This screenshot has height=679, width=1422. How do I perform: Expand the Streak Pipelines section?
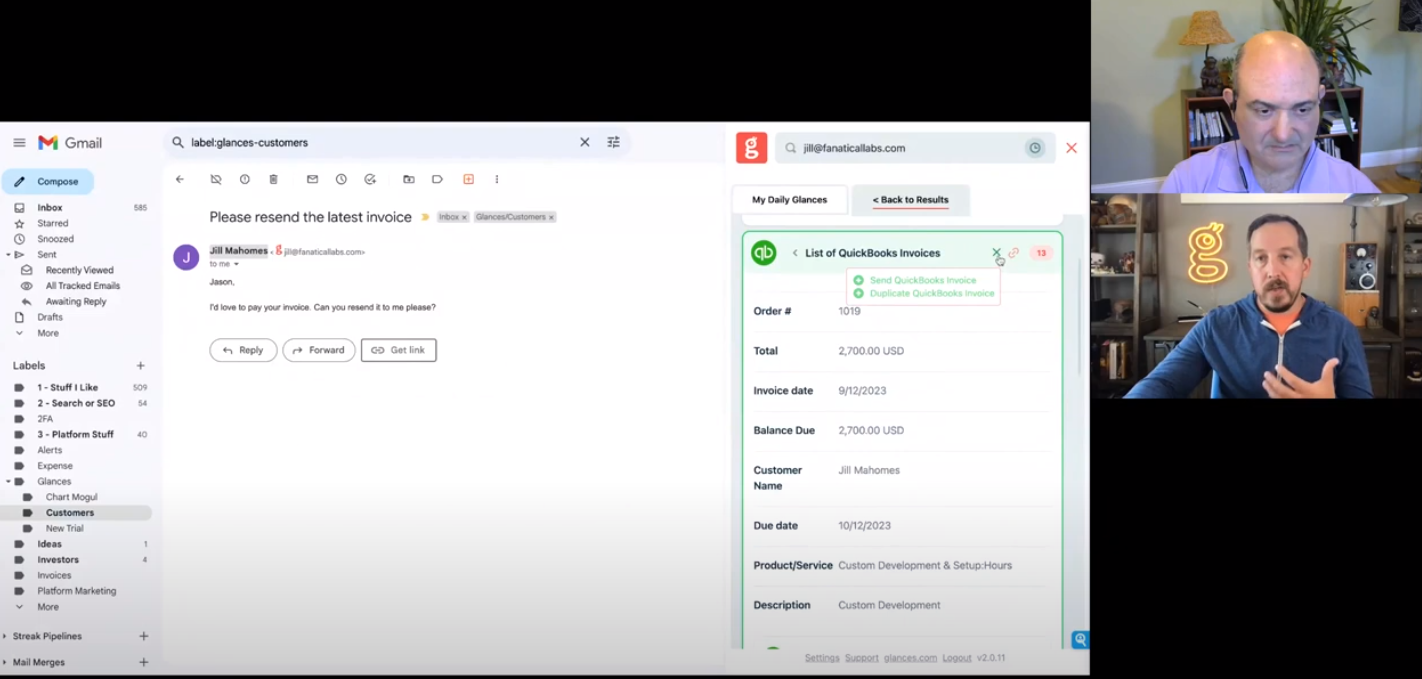coord(7,636)
